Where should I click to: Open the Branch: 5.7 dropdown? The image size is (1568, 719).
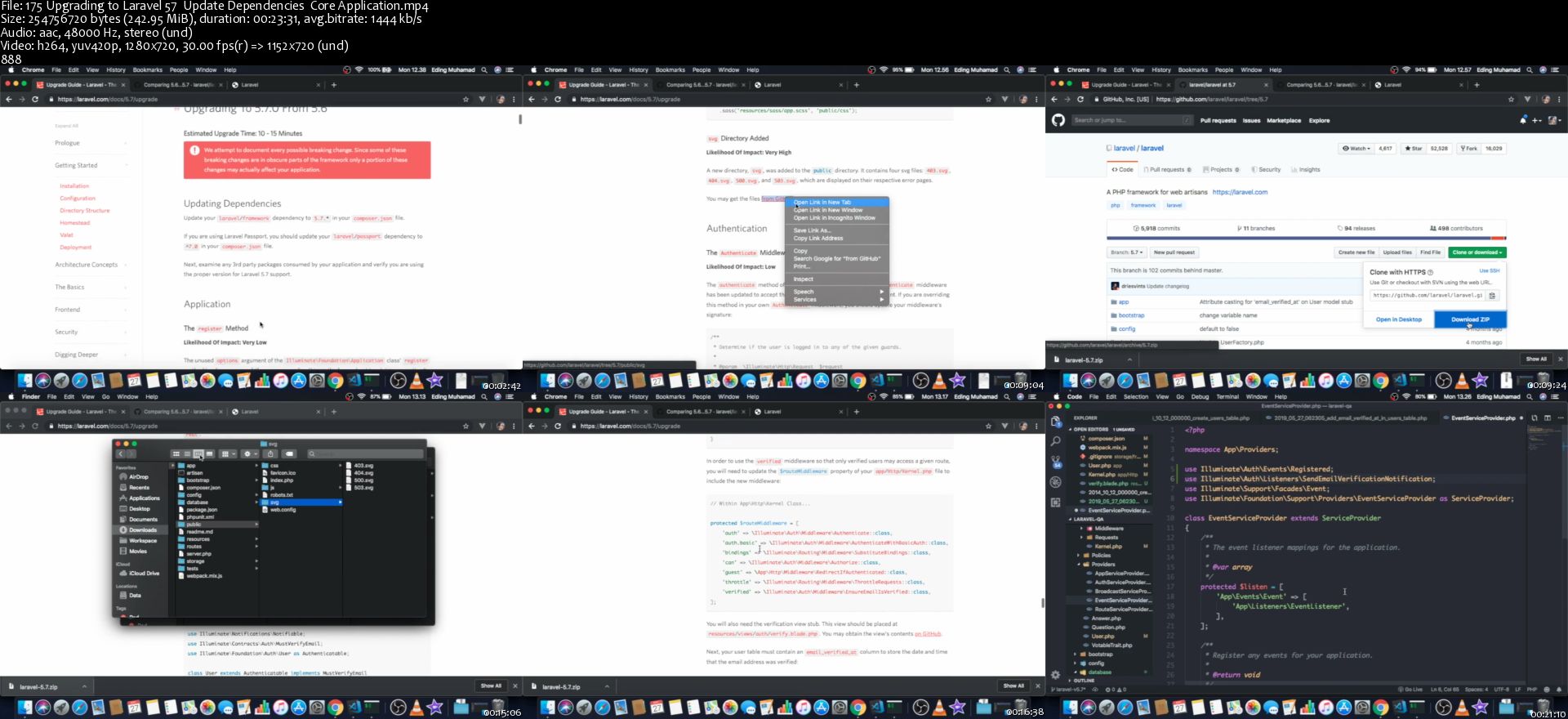tap(1127, 252)
